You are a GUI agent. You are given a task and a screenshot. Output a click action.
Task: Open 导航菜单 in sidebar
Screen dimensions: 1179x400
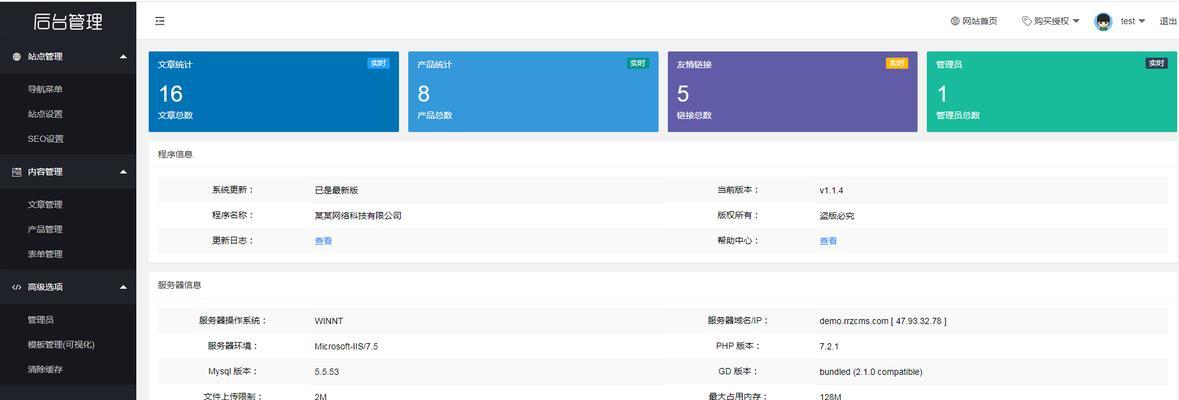pyautogui.click(x=45, y=89)
